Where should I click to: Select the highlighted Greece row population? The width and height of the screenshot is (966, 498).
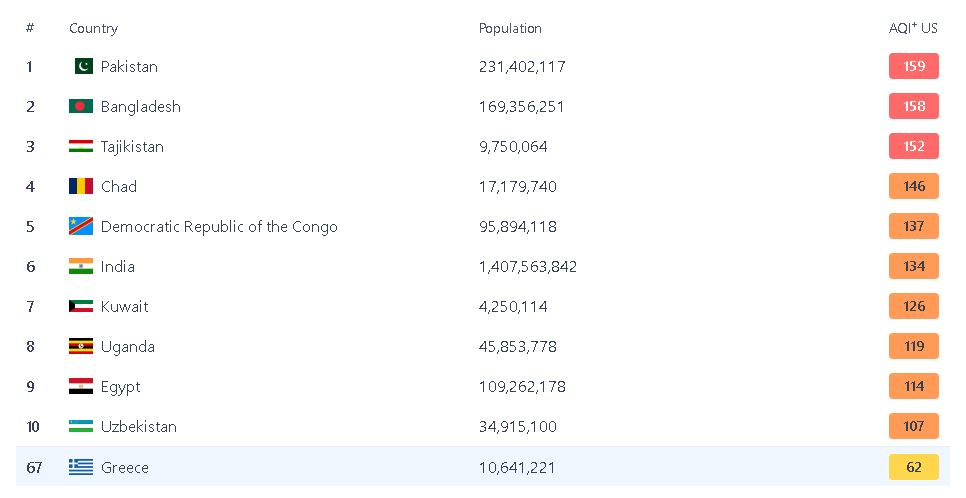point(517,467)
